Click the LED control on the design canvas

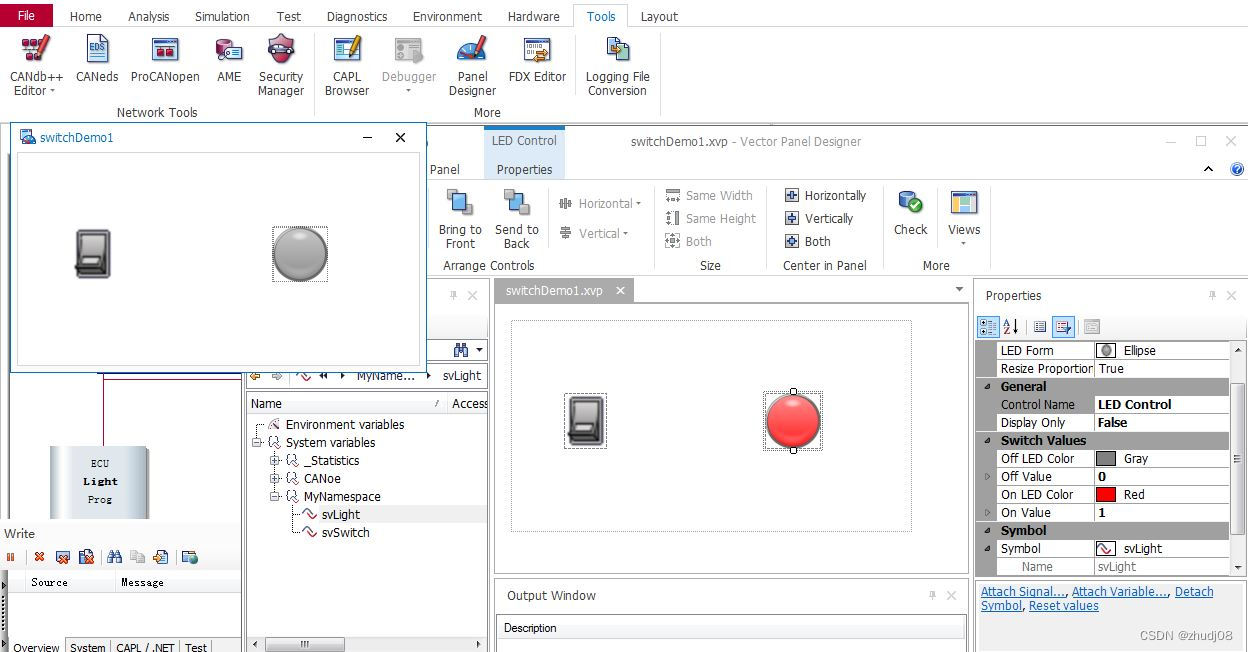click(793, 421)
